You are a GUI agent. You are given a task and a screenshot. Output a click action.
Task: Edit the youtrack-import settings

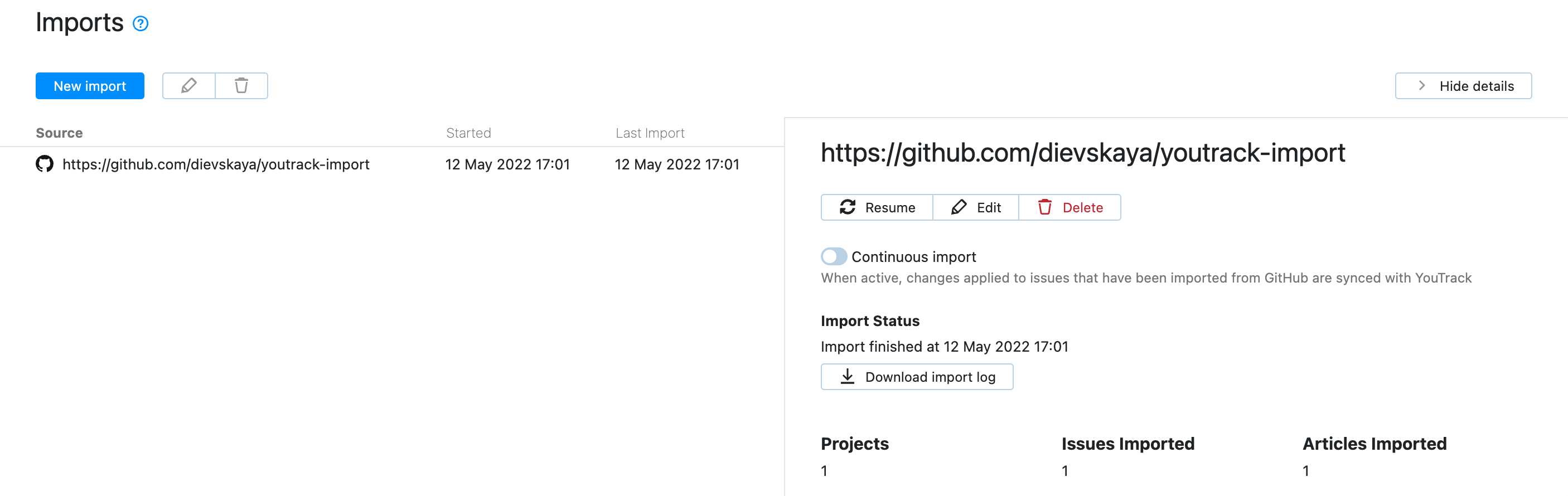point(975,207)
